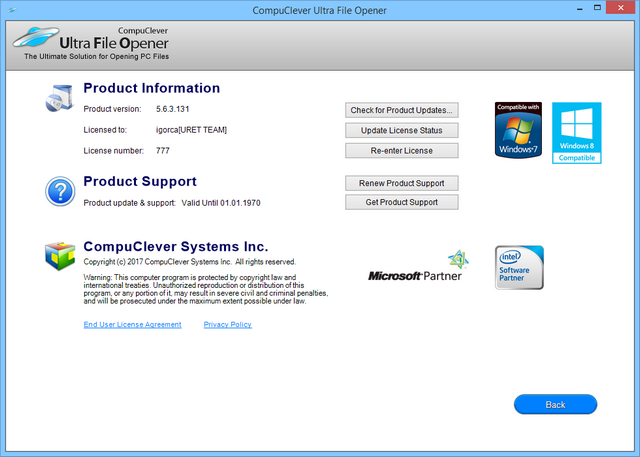Go back using the Back button
Screen dimensions: 640x457
coord(555,405)
